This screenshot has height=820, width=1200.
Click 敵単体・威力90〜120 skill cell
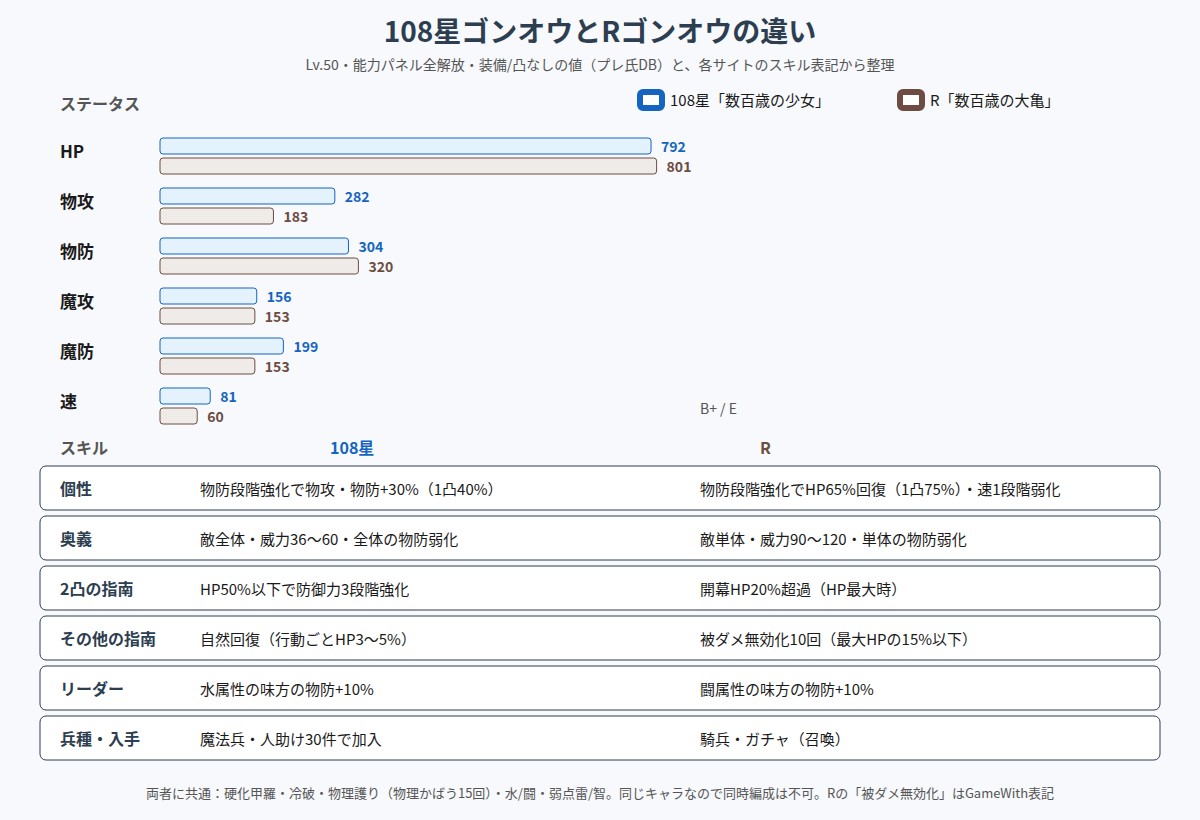tap(833, 540)
